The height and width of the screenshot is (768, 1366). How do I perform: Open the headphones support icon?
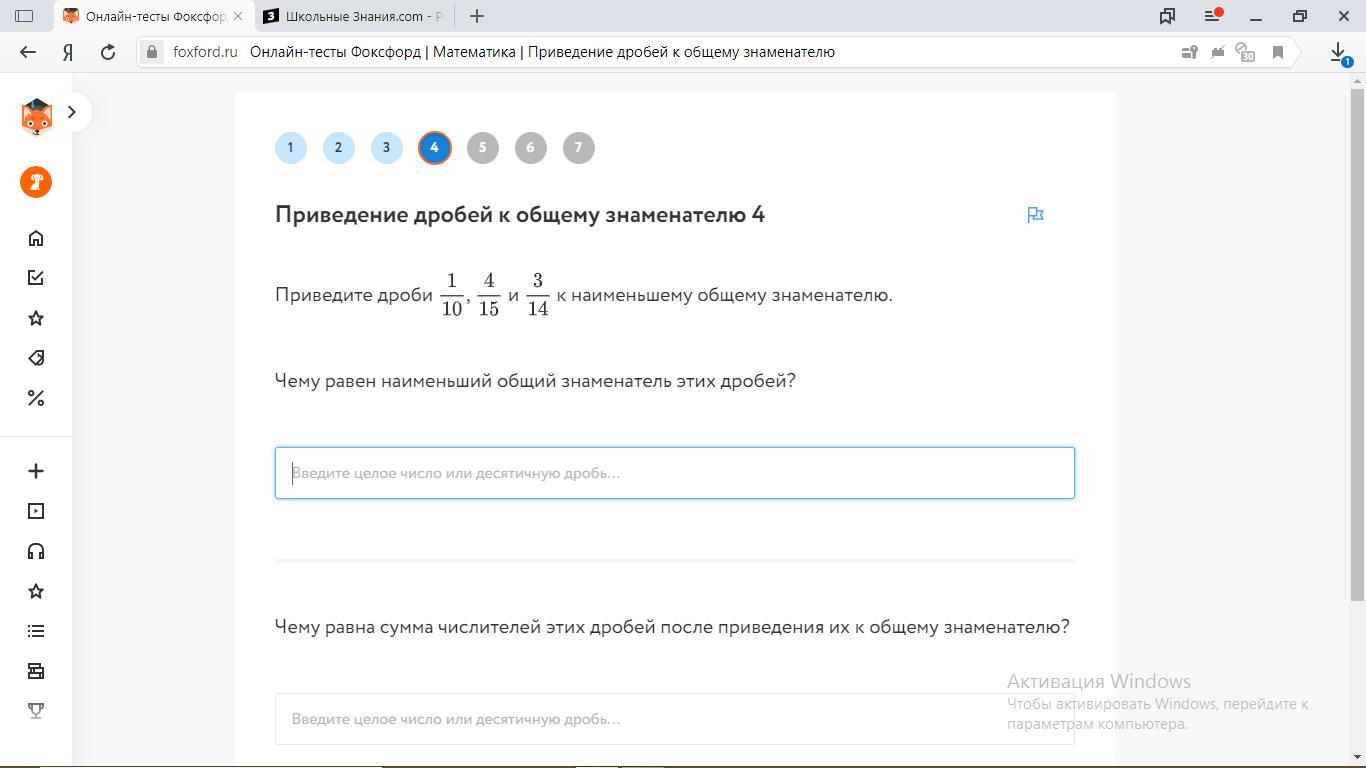[36, 551]
